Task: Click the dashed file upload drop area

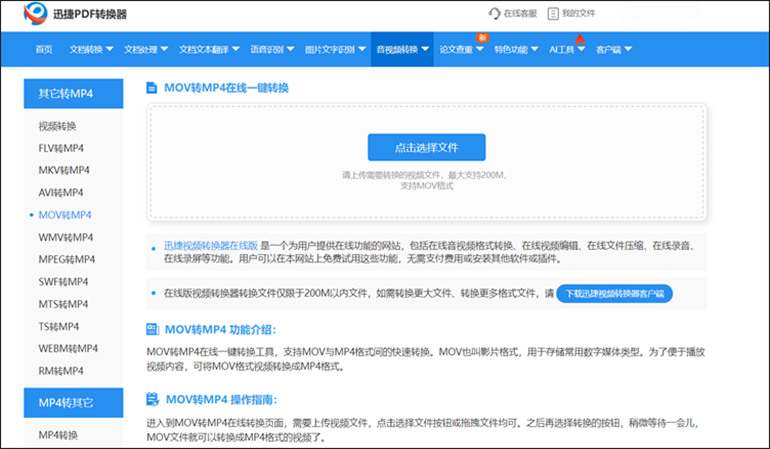Action: point(426,162)
